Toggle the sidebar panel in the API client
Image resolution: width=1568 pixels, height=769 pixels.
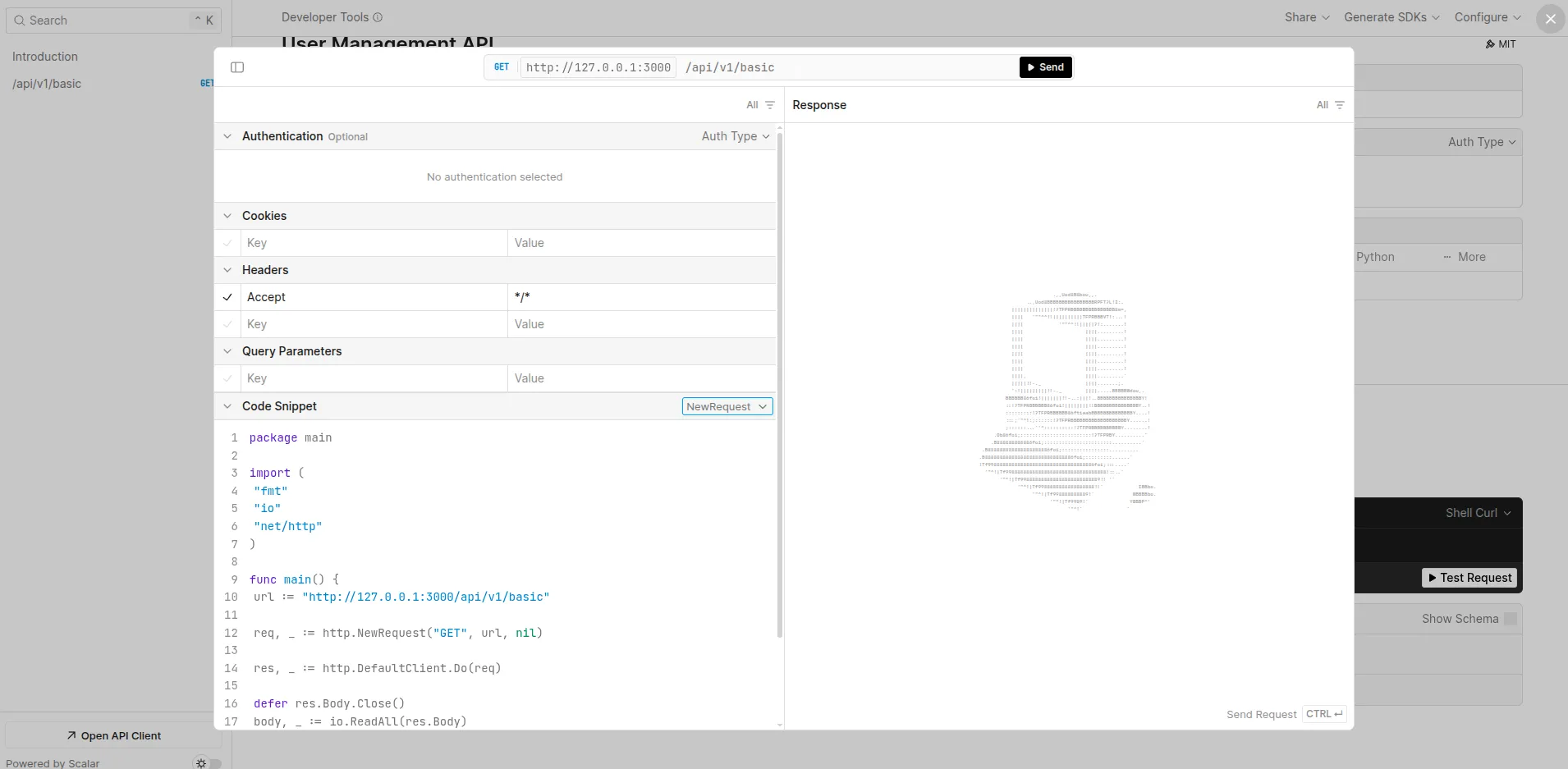[x=237, y=67]
